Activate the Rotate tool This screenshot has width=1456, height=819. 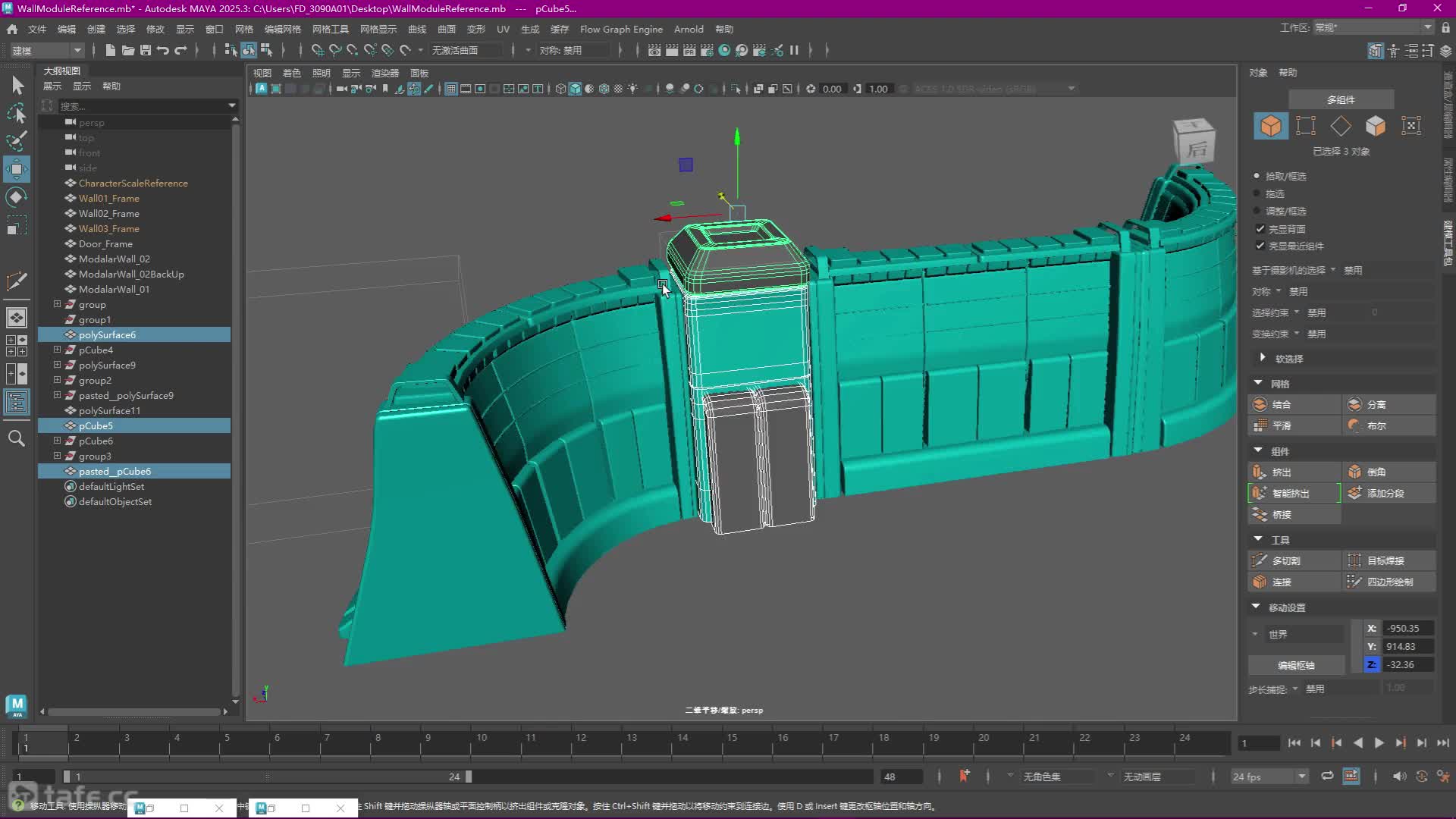pos(17,197)
